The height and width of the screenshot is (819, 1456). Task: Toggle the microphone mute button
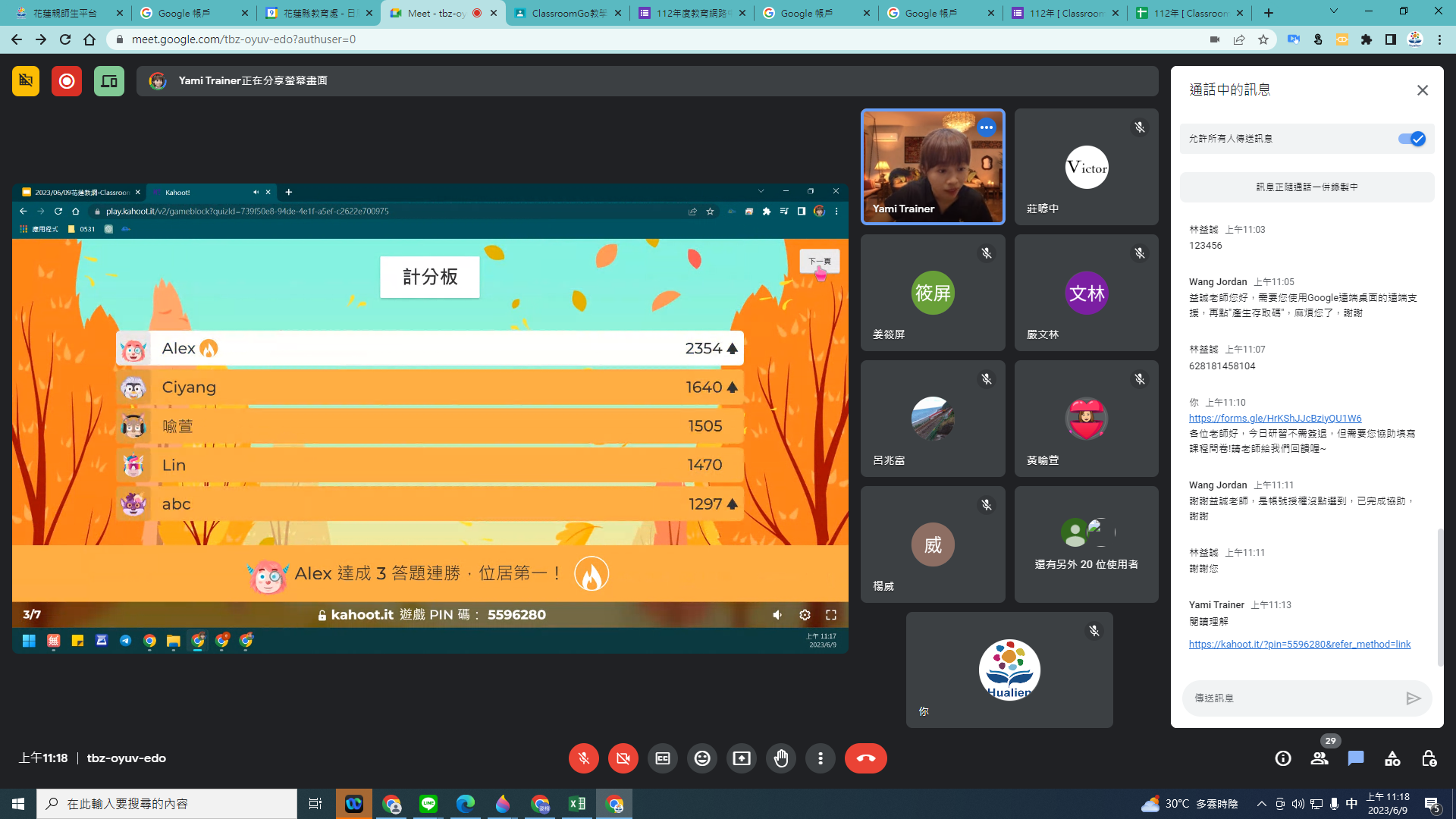(x=584, y=758)
